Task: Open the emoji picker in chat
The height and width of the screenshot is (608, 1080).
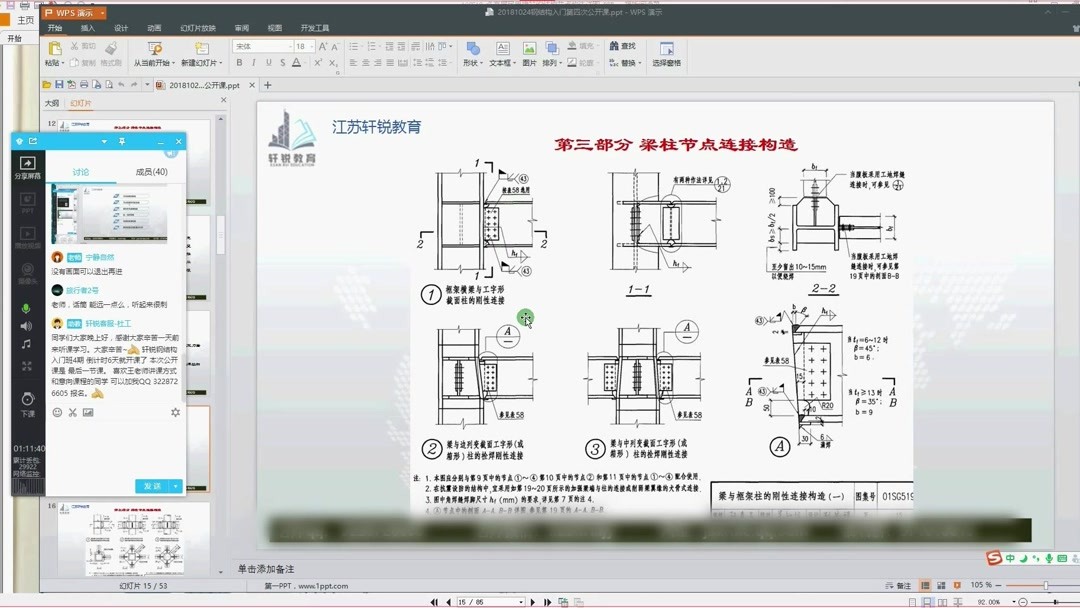Action: point(57,412)
